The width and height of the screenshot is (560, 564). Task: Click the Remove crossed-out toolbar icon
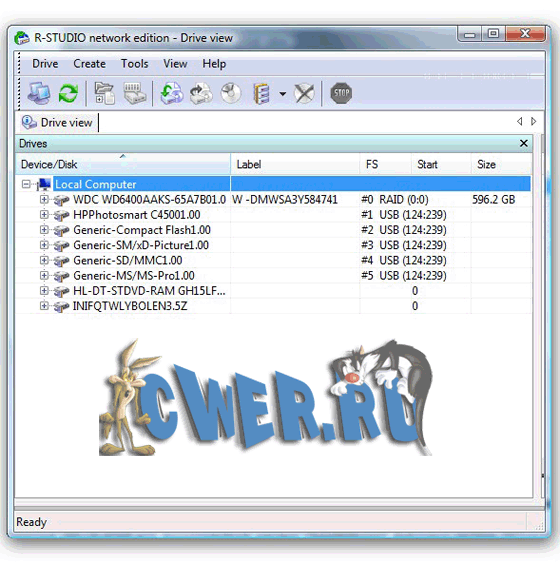tap(304, 94)
